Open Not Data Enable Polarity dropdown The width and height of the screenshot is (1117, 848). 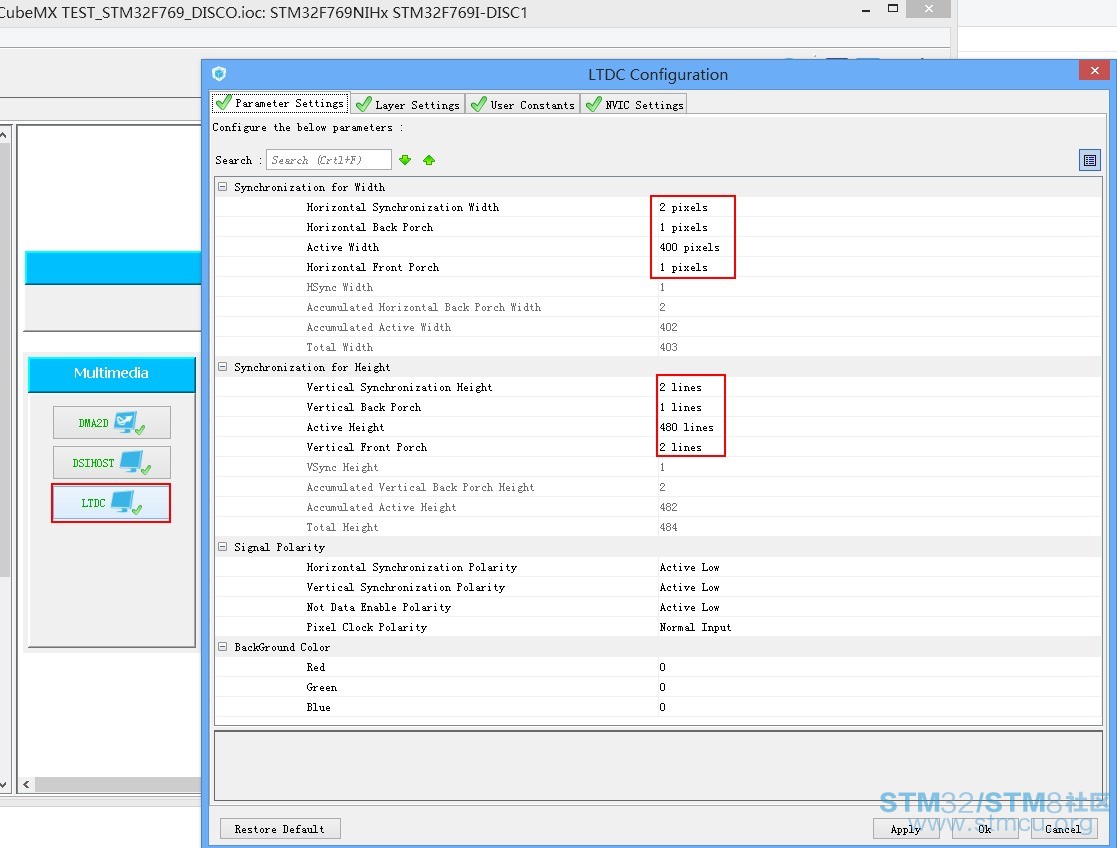point(878,607)
